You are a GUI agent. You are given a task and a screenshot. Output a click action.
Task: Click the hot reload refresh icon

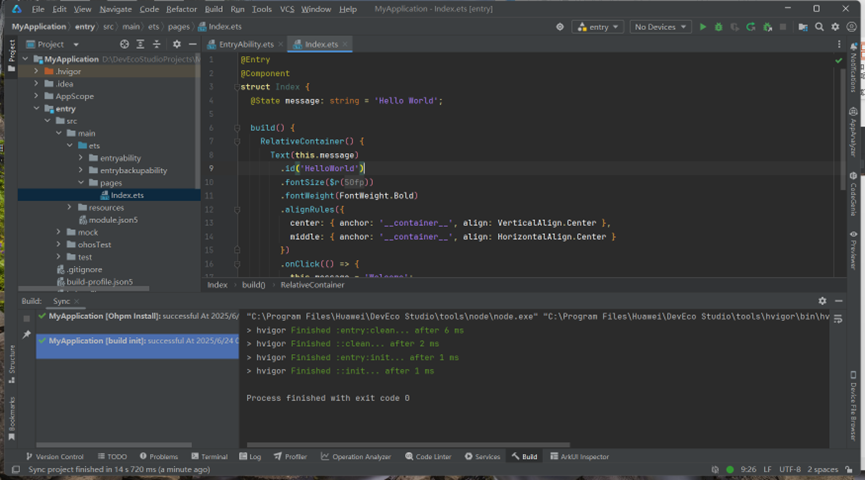pos(750,26)
